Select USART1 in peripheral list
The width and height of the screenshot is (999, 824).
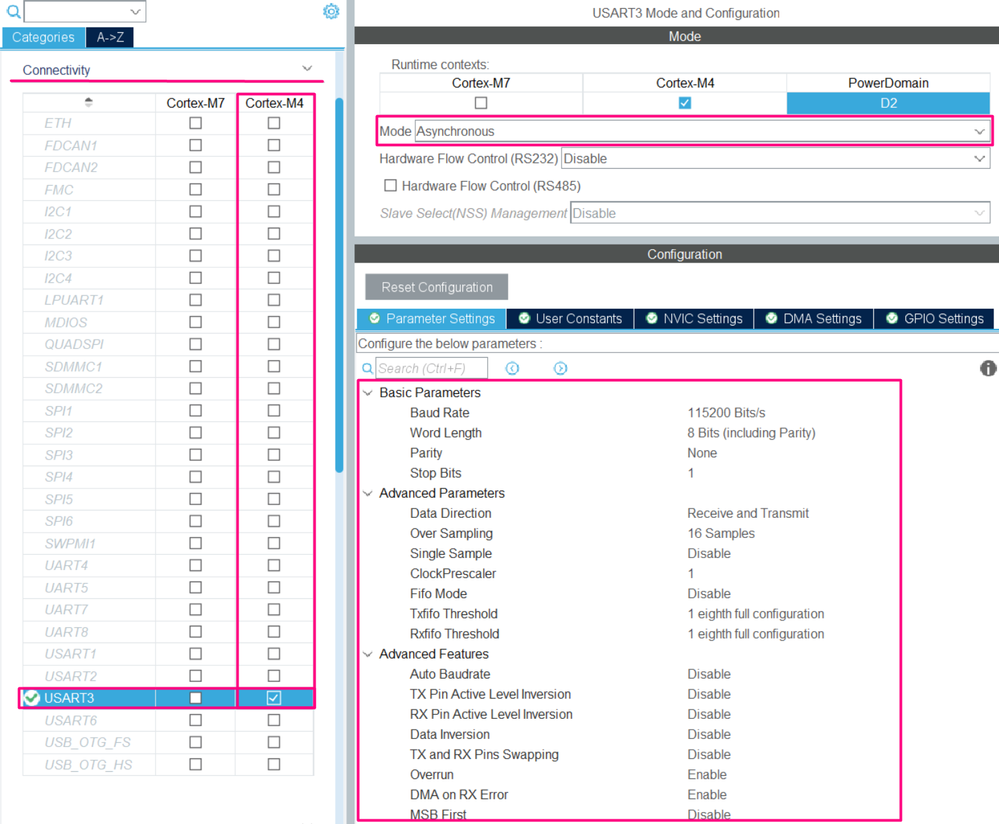tap(71, 654)
